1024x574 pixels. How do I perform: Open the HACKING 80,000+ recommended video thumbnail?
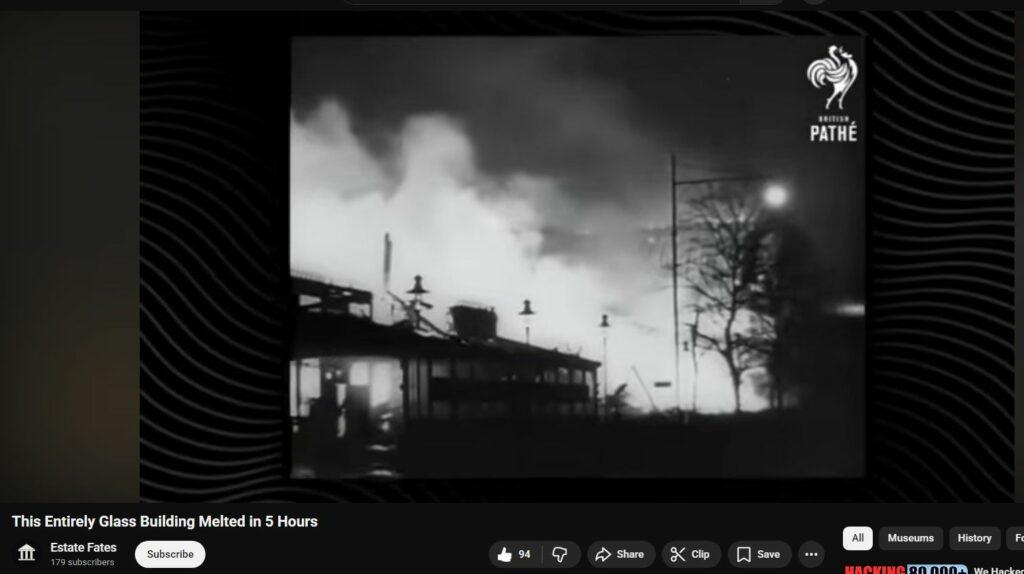point(905,569)
